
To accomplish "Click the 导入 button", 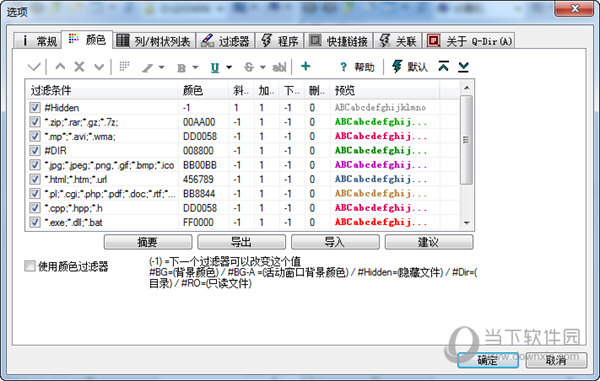I will [x=335, y=242].
